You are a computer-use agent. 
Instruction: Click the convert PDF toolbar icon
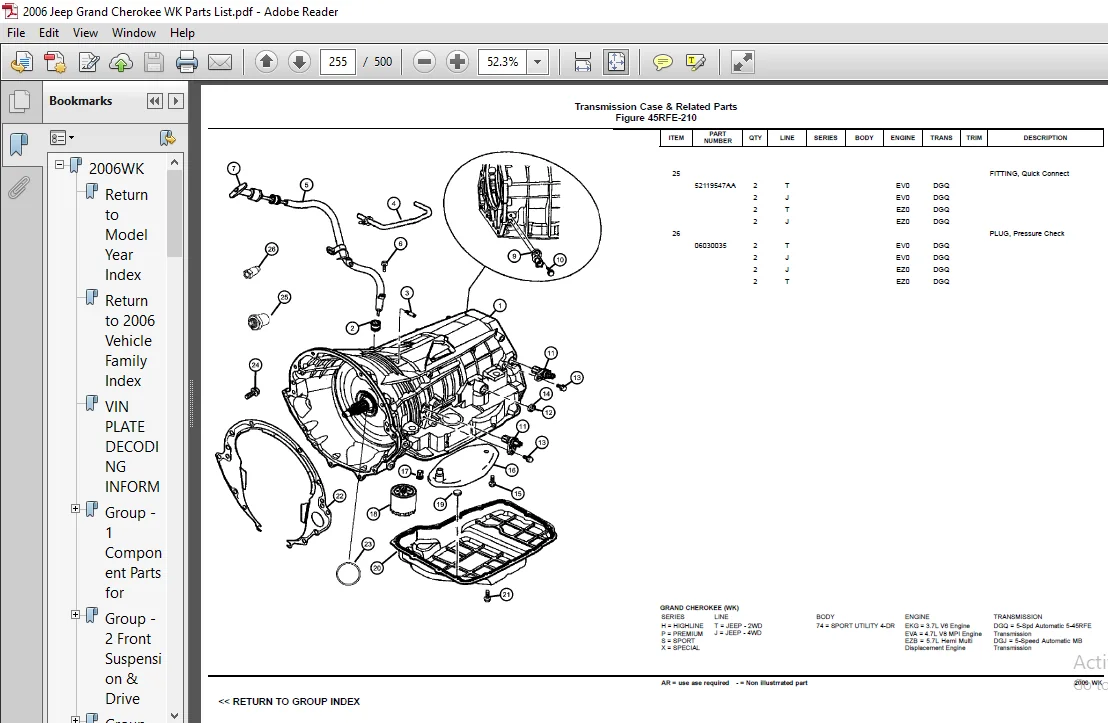click(x=55, y=62)
